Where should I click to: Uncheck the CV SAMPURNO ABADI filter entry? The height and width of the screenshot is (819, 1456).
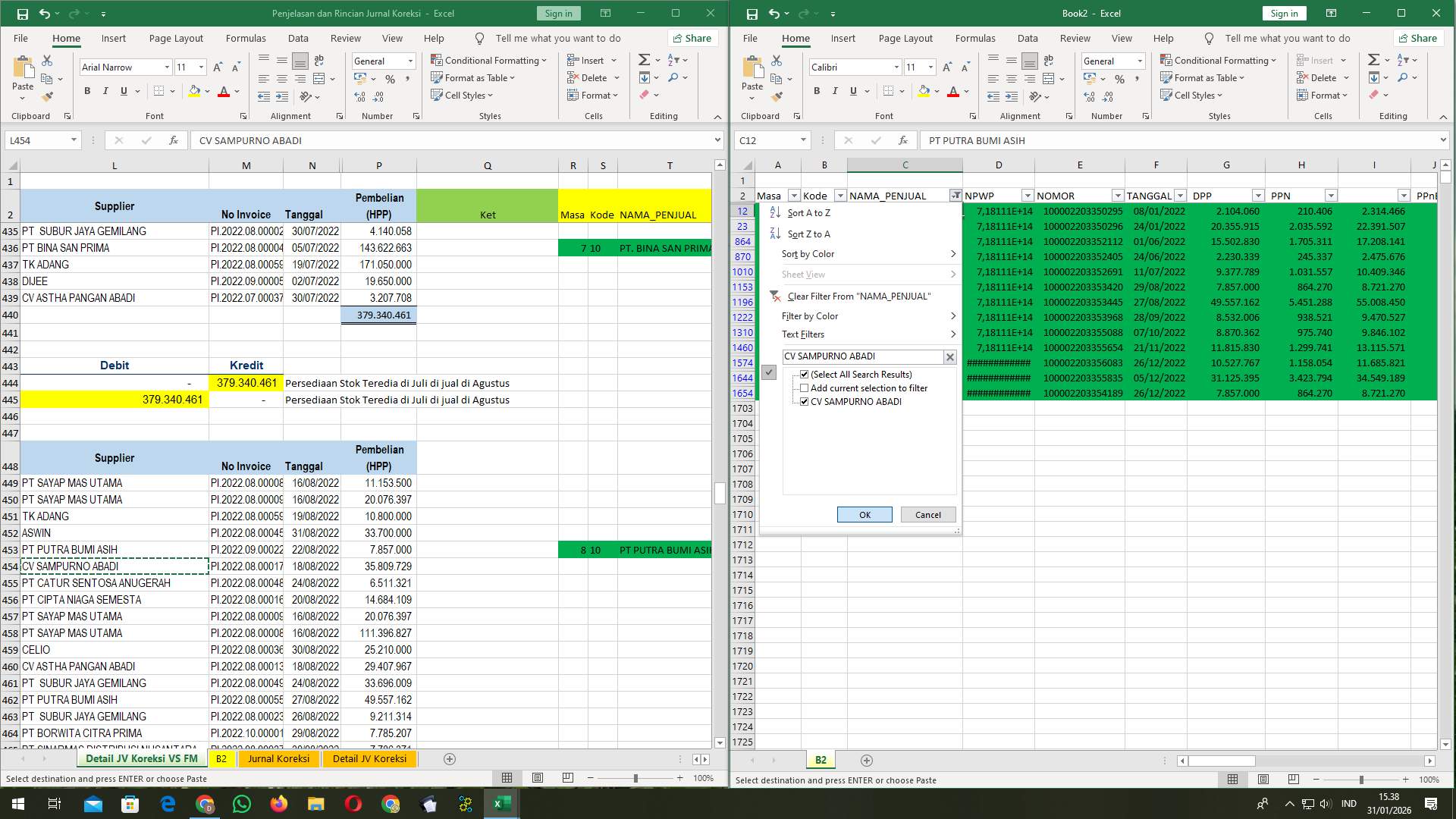coord(804,401)
